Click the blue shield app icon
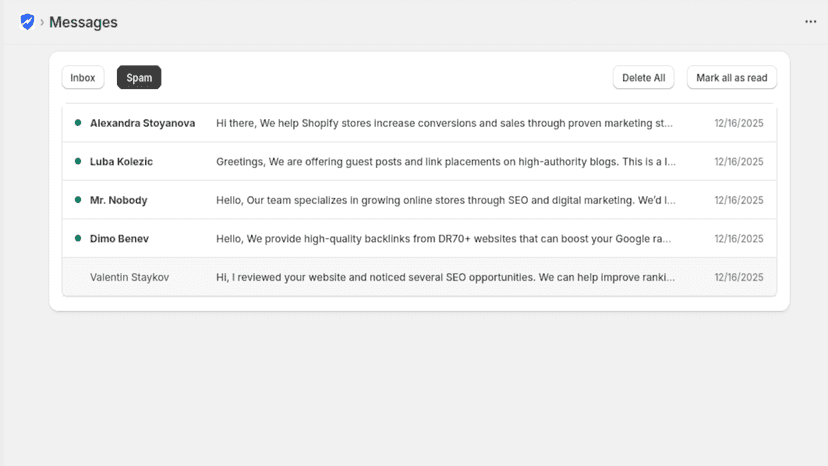Screen dimensions: 828x466 tap(27, 22)
